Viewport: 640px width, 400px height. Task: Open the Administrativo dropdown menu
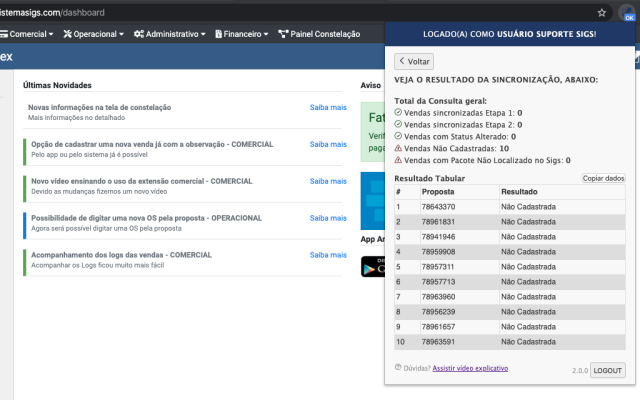tap(170, 34)
